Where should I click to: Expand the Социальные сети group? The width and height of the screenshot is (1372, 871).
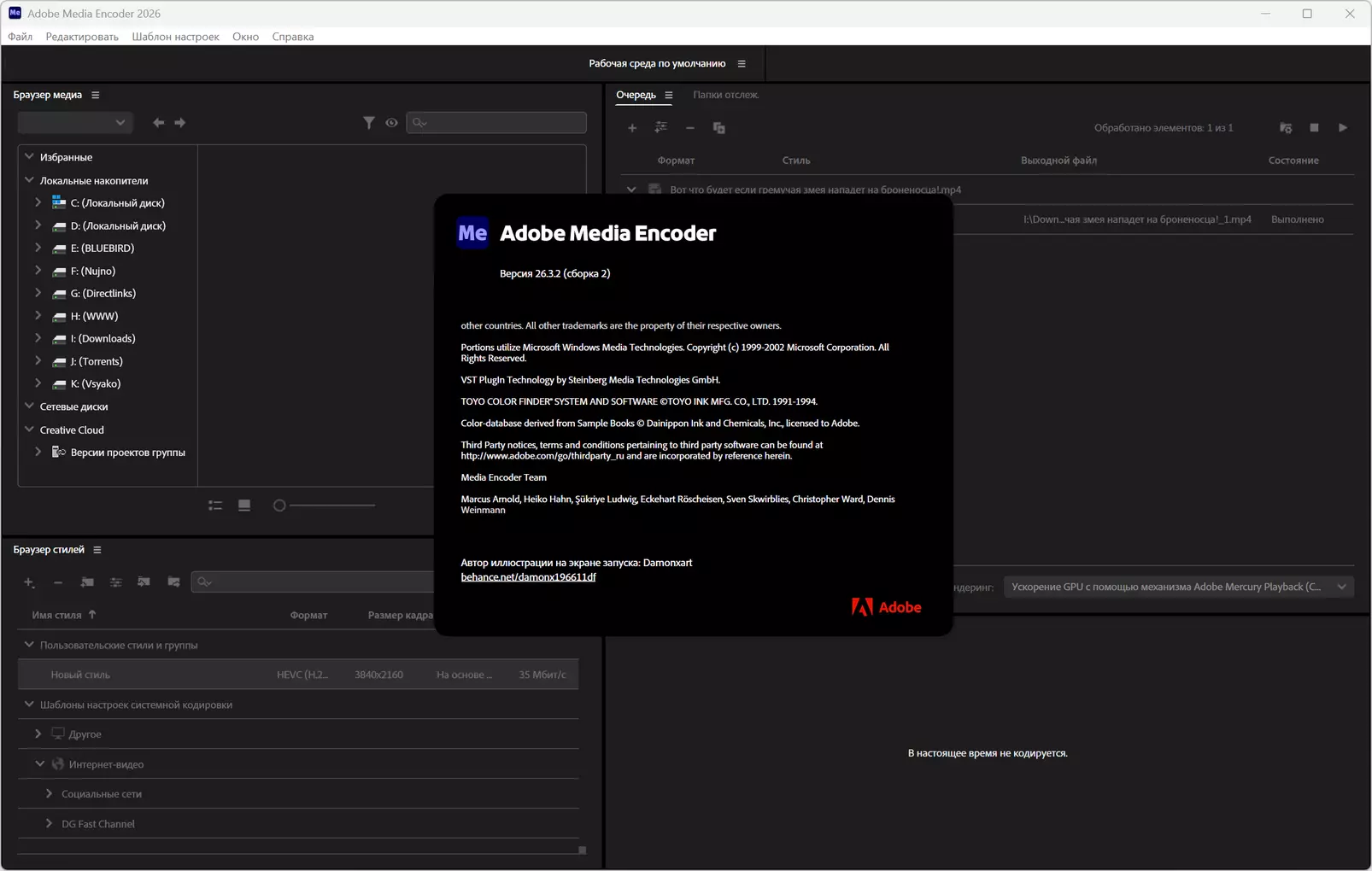[49, 793]
